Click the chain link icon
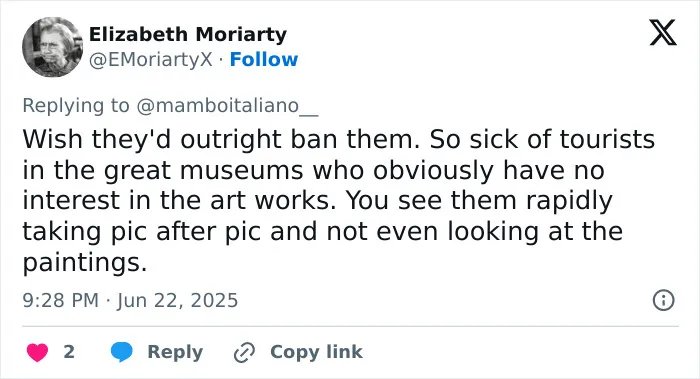The width and height of the screenshot is (700, 379). (244, 352)
